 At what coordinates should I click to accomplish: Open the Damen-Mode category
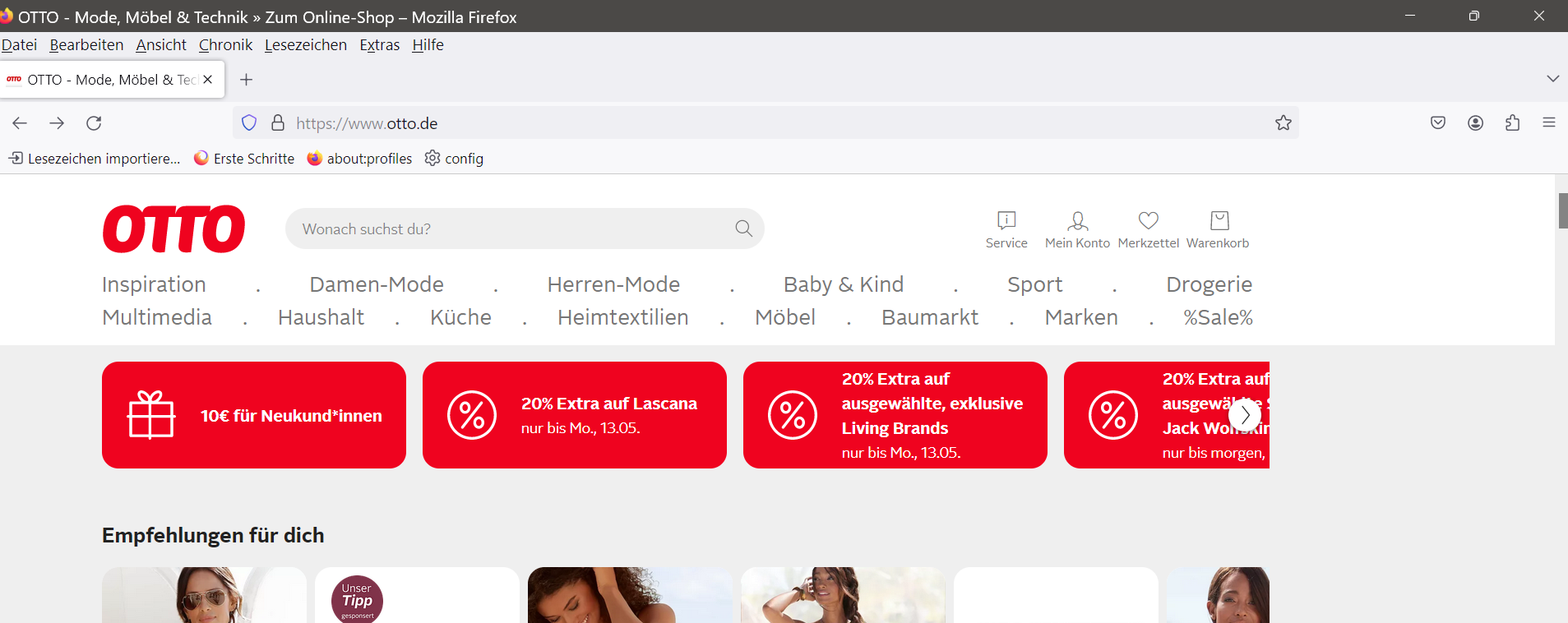tap(377, 284)
